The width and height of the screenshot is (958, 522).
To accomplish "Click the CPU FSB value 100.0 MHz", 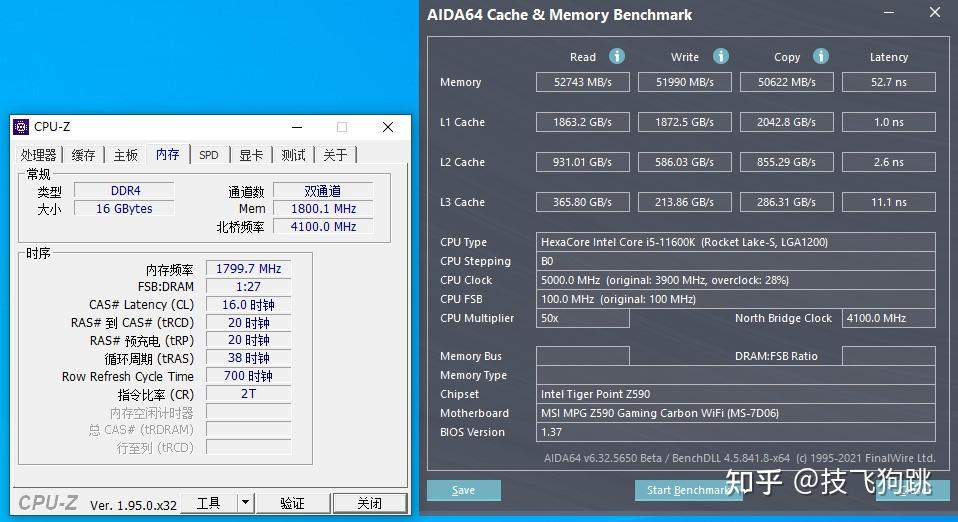I will 736,299.
